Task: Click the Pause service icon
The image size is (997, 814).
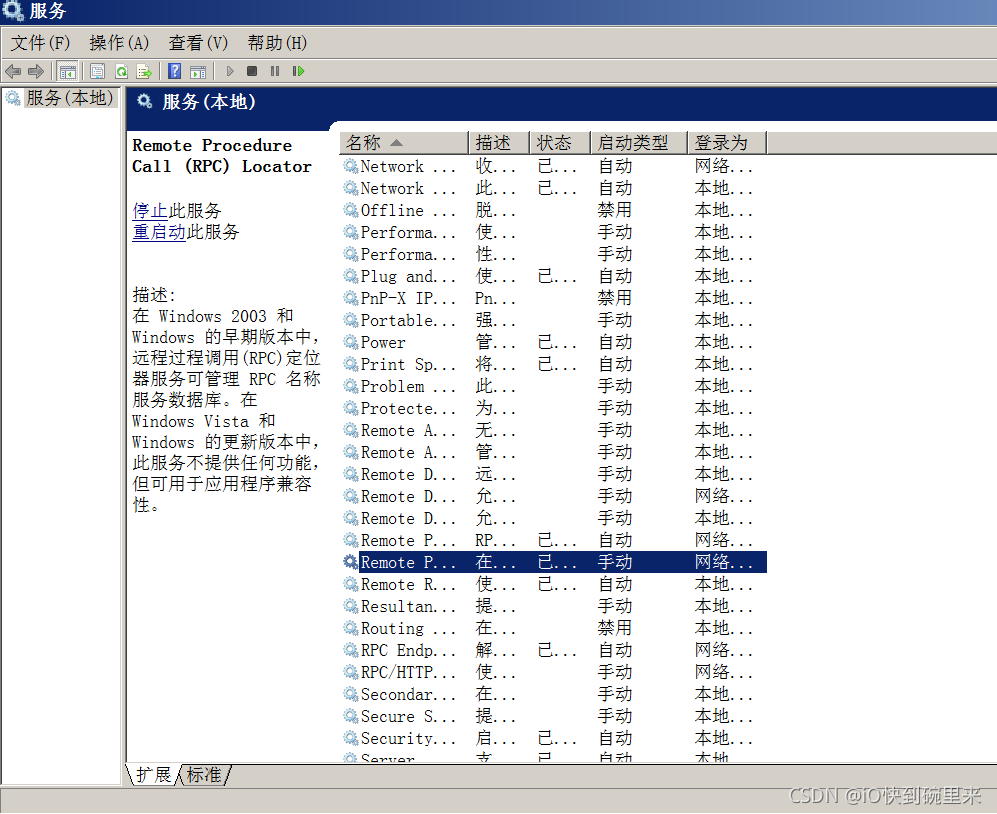Action: pos(275,71)
